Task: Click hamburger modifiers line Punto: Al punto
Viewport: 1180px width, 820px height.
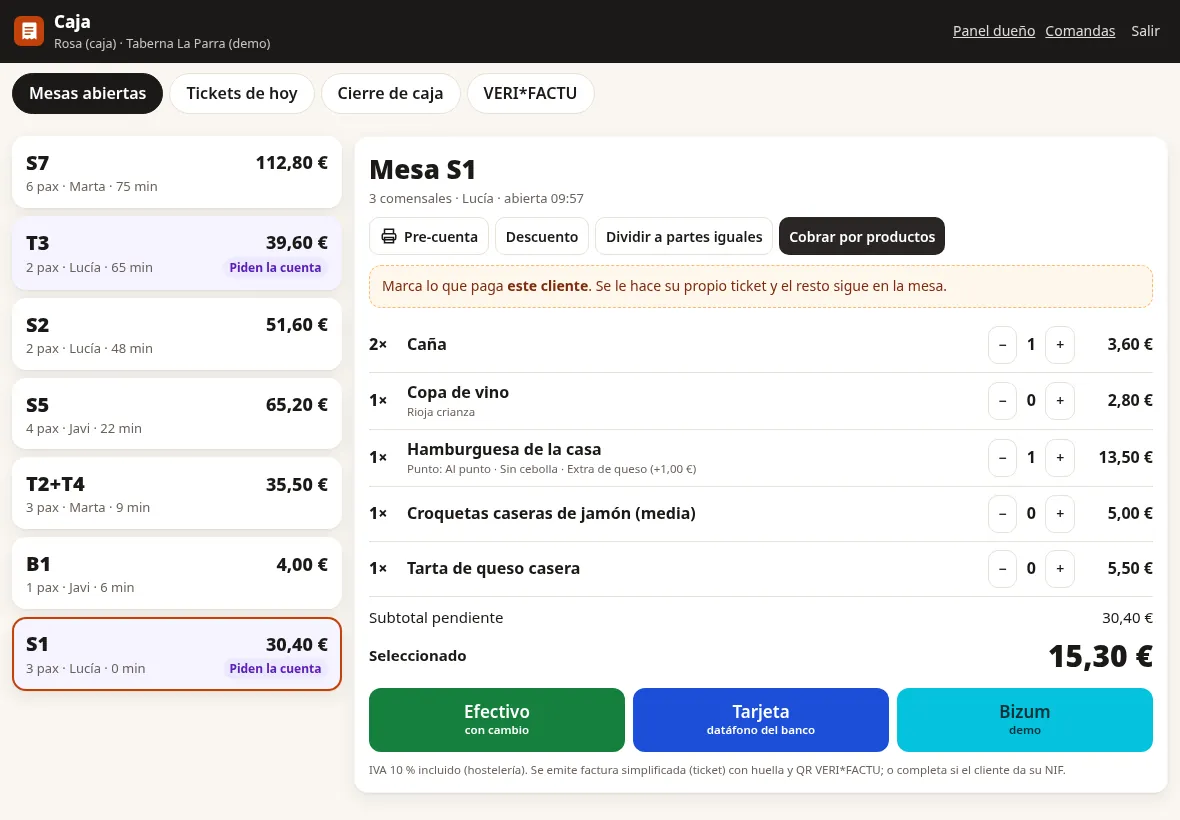Action: click(552, 469)
